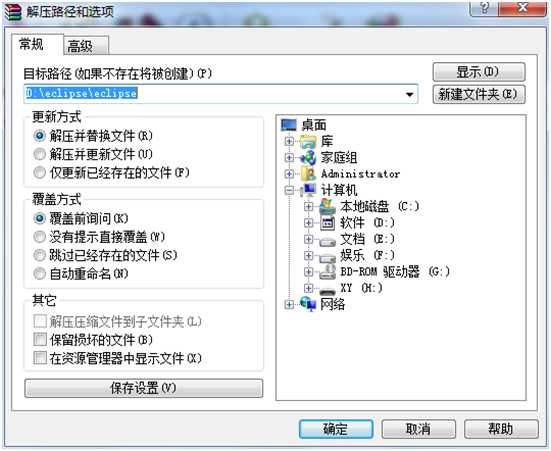This screenshot has height=451, width=551.
Task: Open the target path dropdown arrow
Action: tap(409, 94)
